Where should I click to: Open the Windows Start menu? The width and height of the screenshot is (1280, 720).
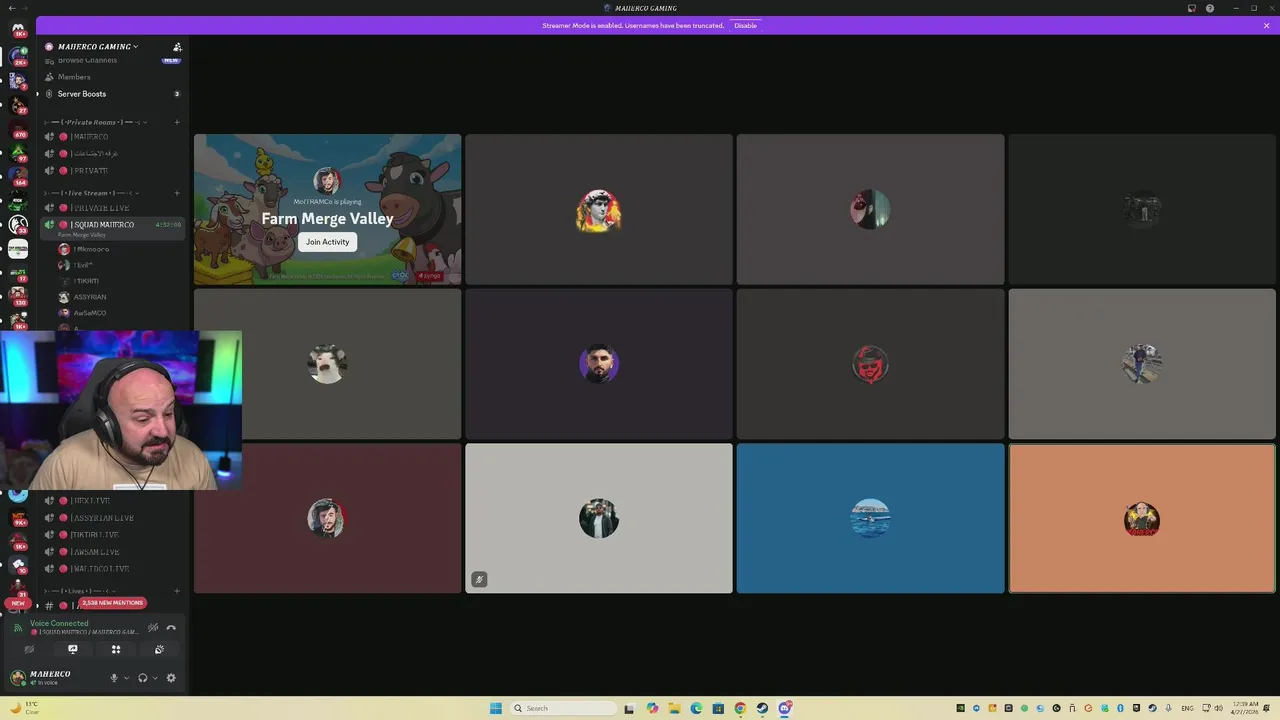(495, 708)
